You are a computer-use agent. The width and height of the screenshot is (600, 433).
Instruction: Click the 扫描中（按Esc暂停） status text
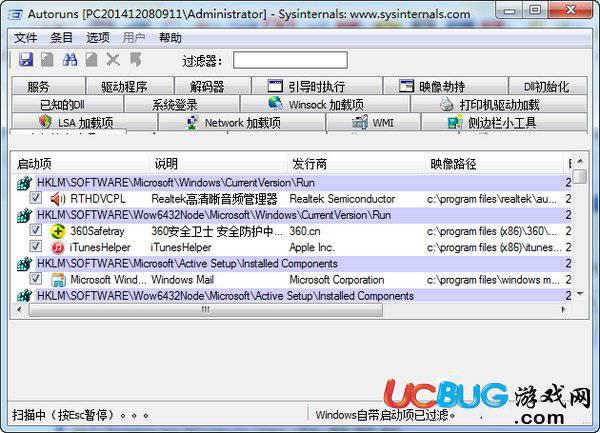tap(80, 415)
